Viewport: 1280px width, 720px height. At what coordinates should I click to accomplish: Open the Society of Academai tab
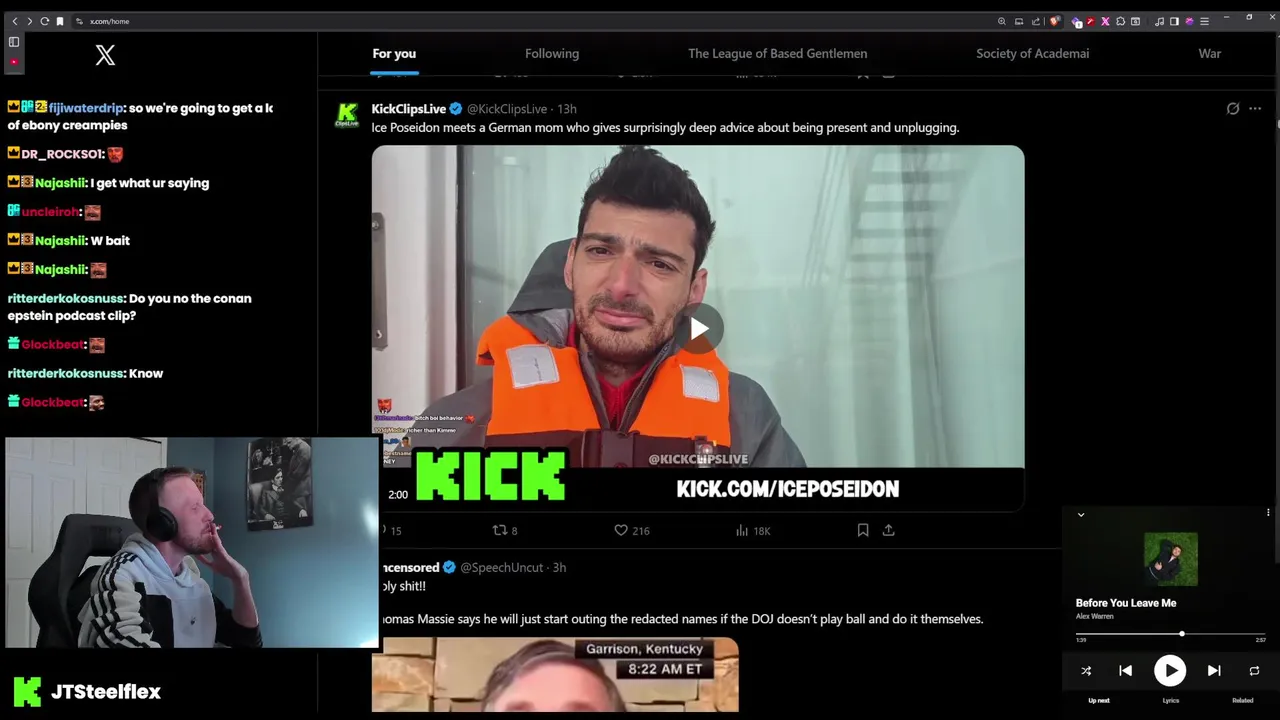click(x=1032, y=54)
